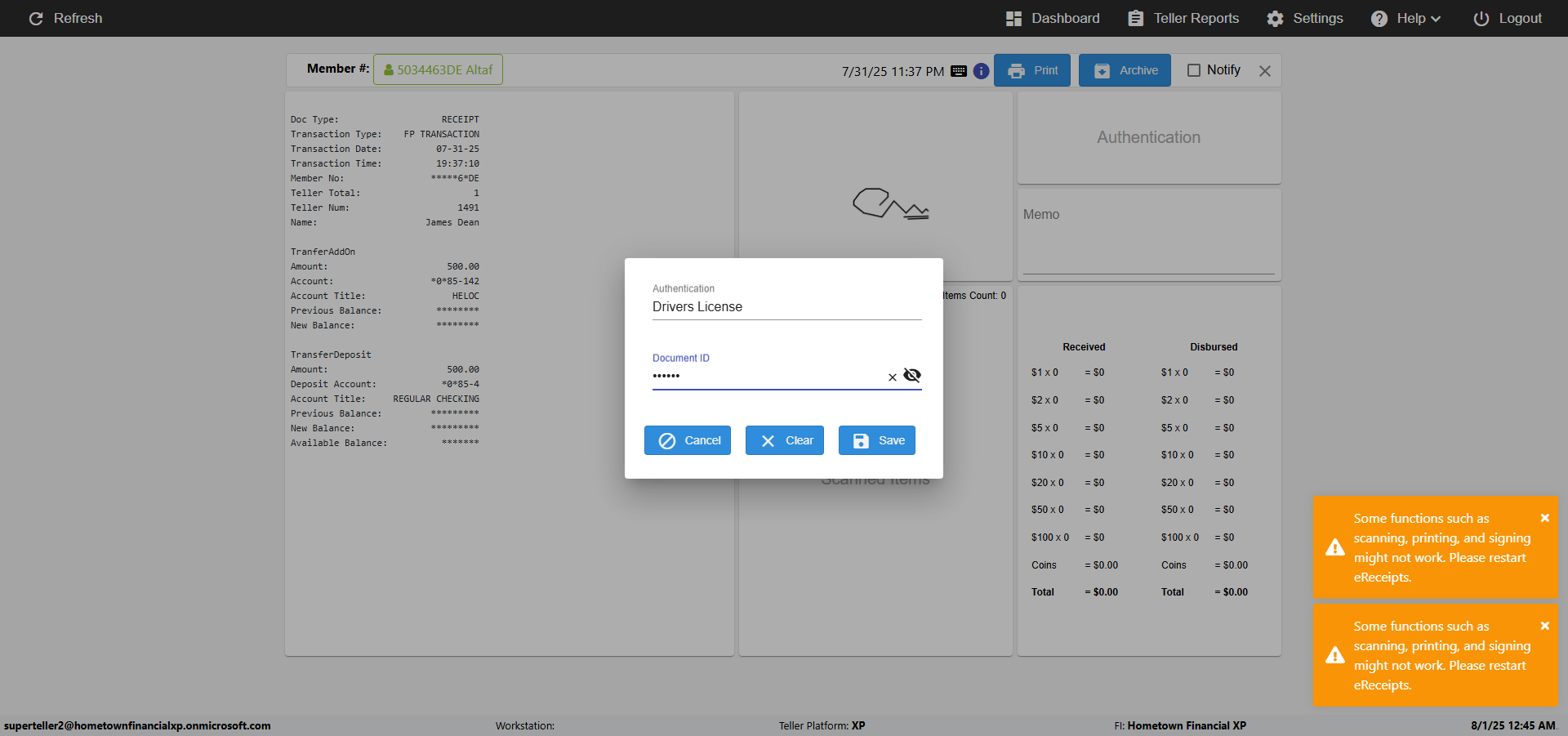Image resolution: width=1568 pixels, height=736 pixels.
Task: Click the Dashboard grid icon
Action: (1013, 19)
